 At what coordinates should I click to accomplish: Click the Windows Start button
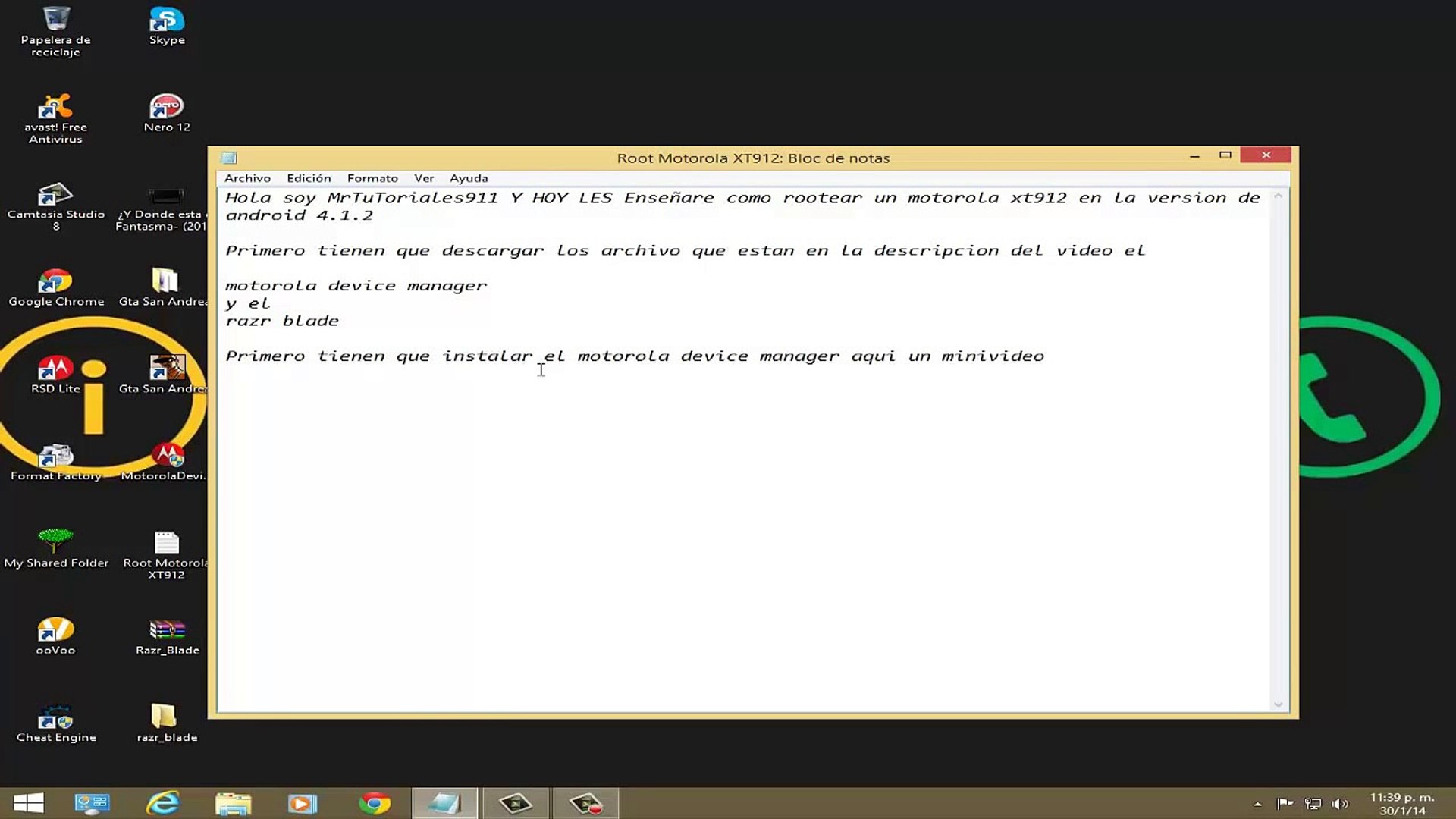29,803
